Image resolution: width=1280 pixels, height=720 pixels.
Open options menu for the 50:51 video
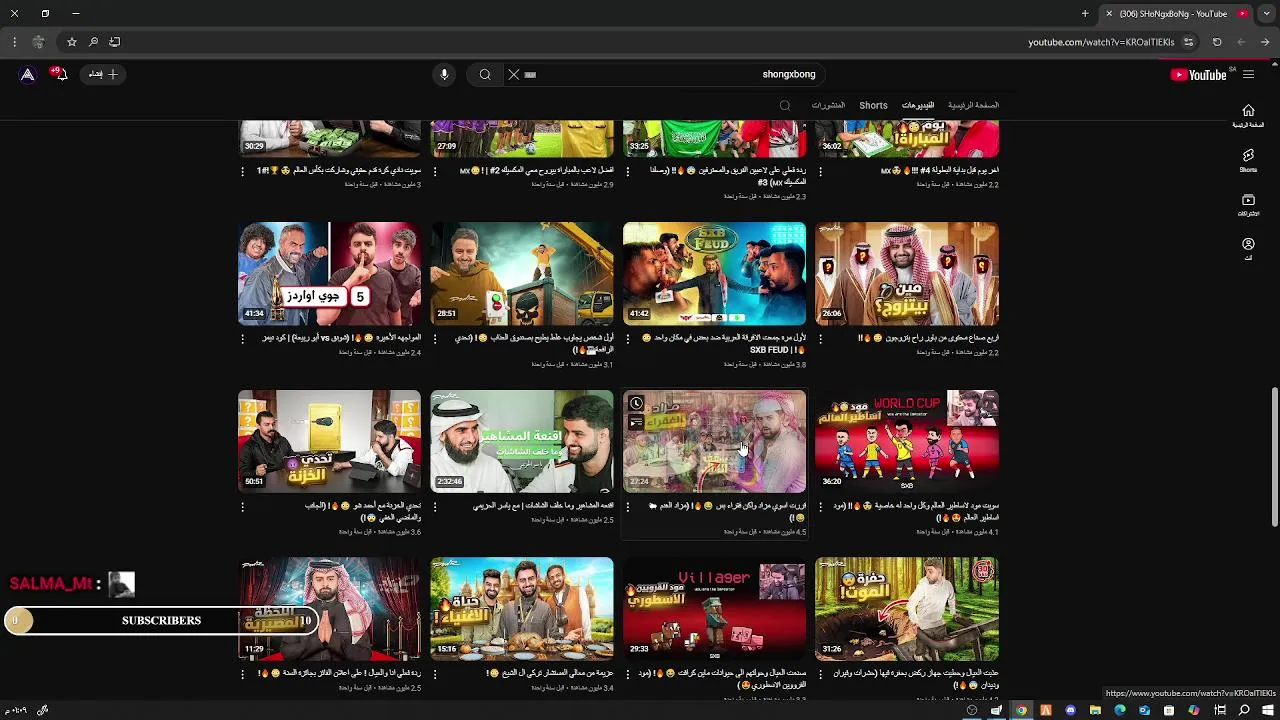tap(242, 507)
